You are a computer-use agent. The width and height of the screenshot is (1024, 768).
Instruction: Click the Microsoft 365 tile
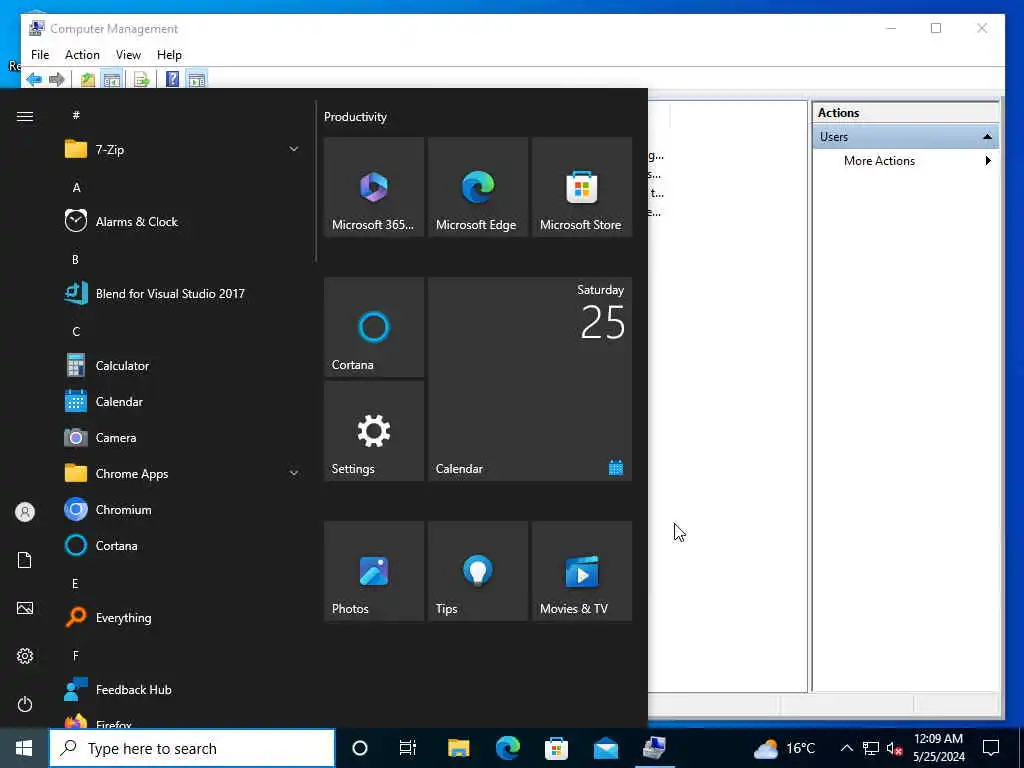(x=374, y=187)
